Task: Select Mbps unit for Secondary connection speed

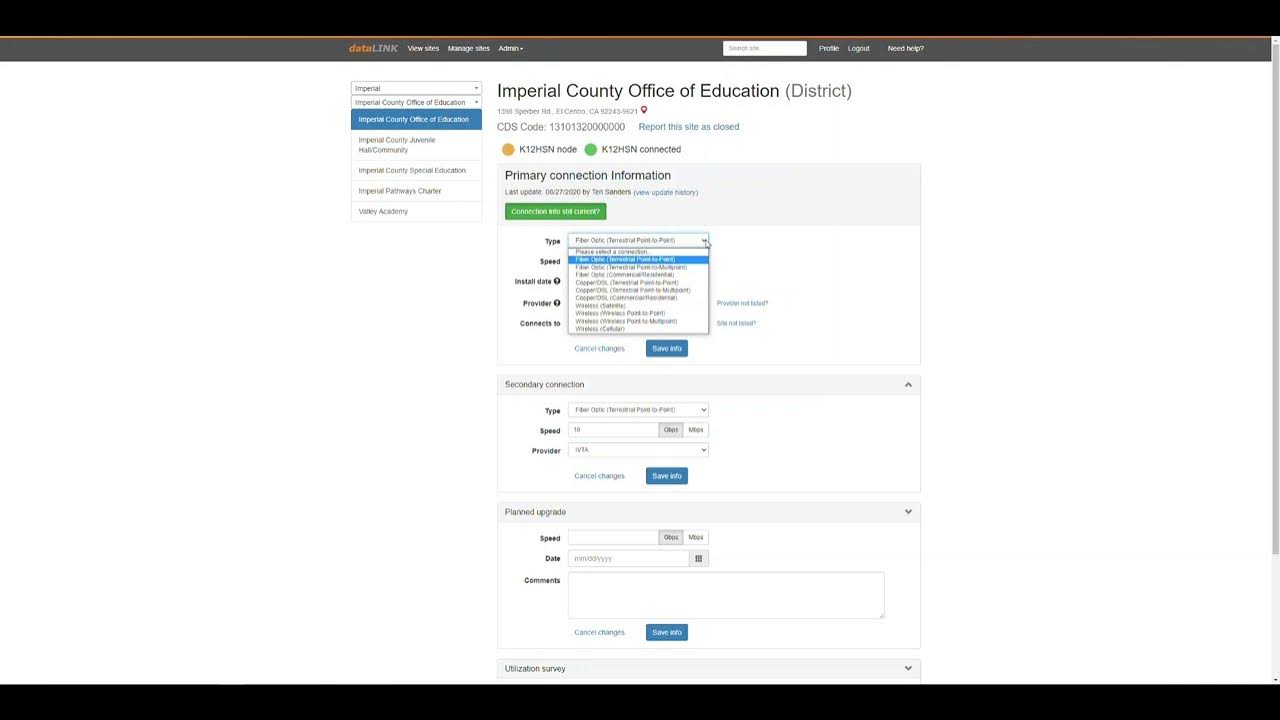Action: coord(696,430)
